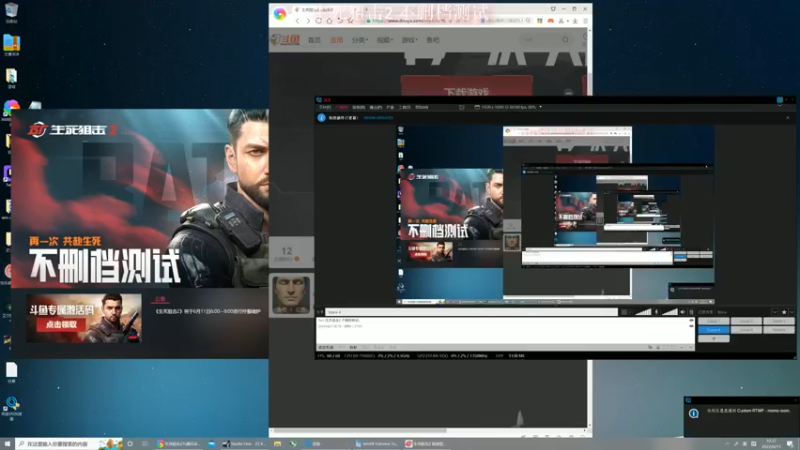Switch to the 公告 tab in the launcher
Screen dimensions: 800x450
coord(160,299)
